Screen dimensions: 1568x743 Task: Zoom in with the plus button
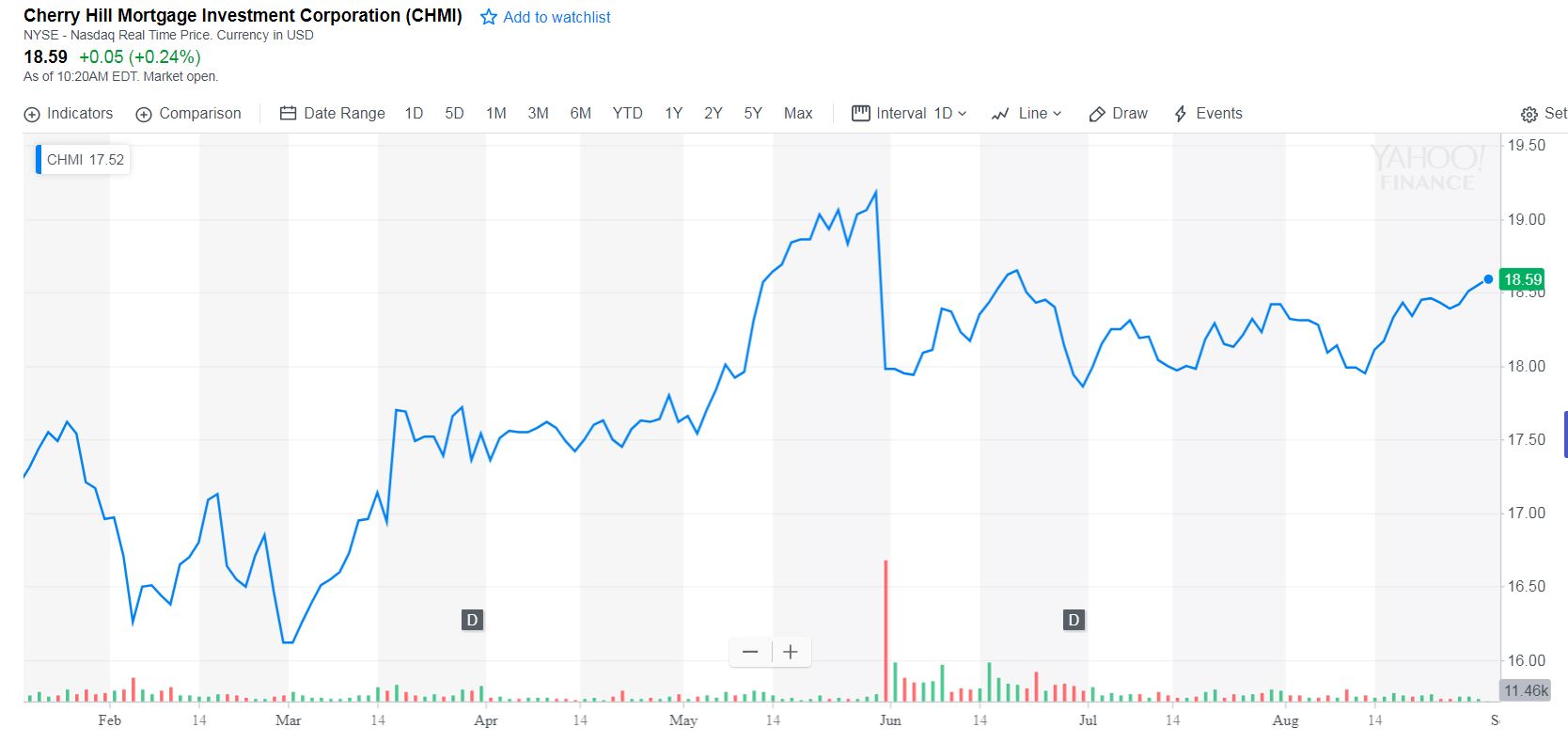(791, 652)
